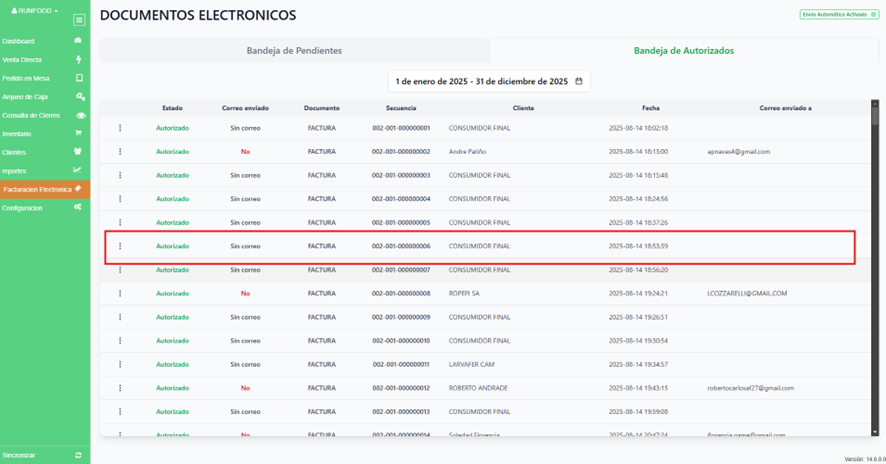Click the people icon beside Clientes
Image resolution: width=886 pixels, height=464 pixels.
click(x=78, y=151)
